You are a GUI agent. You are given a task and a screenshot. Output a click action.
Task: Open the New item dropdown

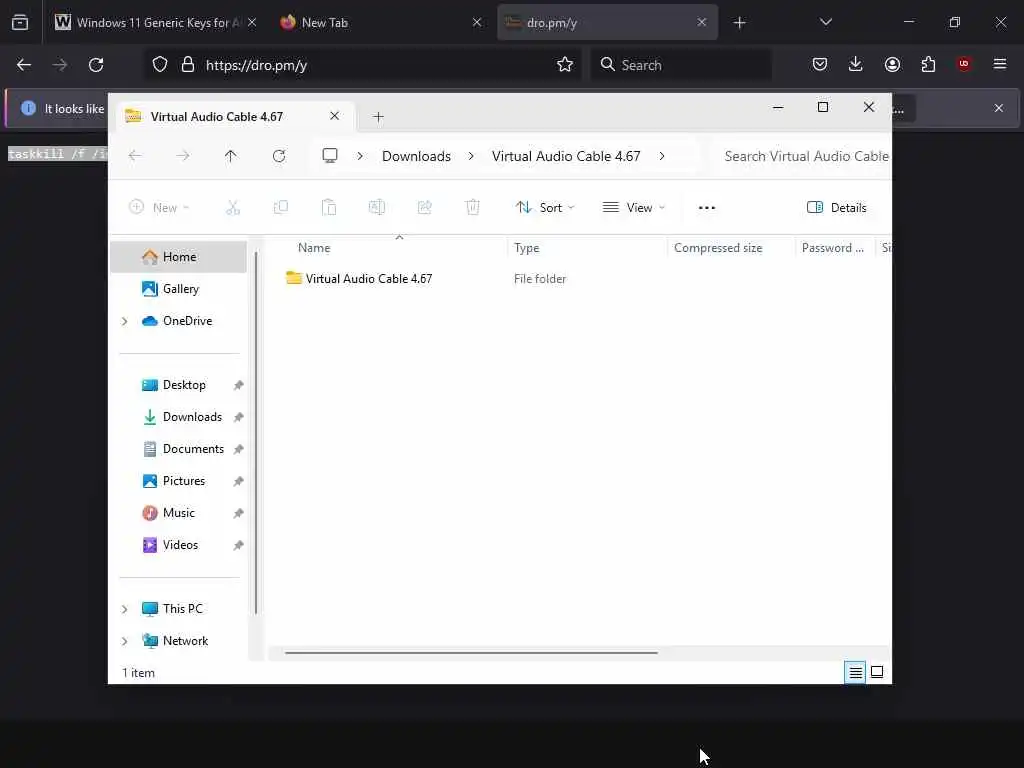(159, 208)
